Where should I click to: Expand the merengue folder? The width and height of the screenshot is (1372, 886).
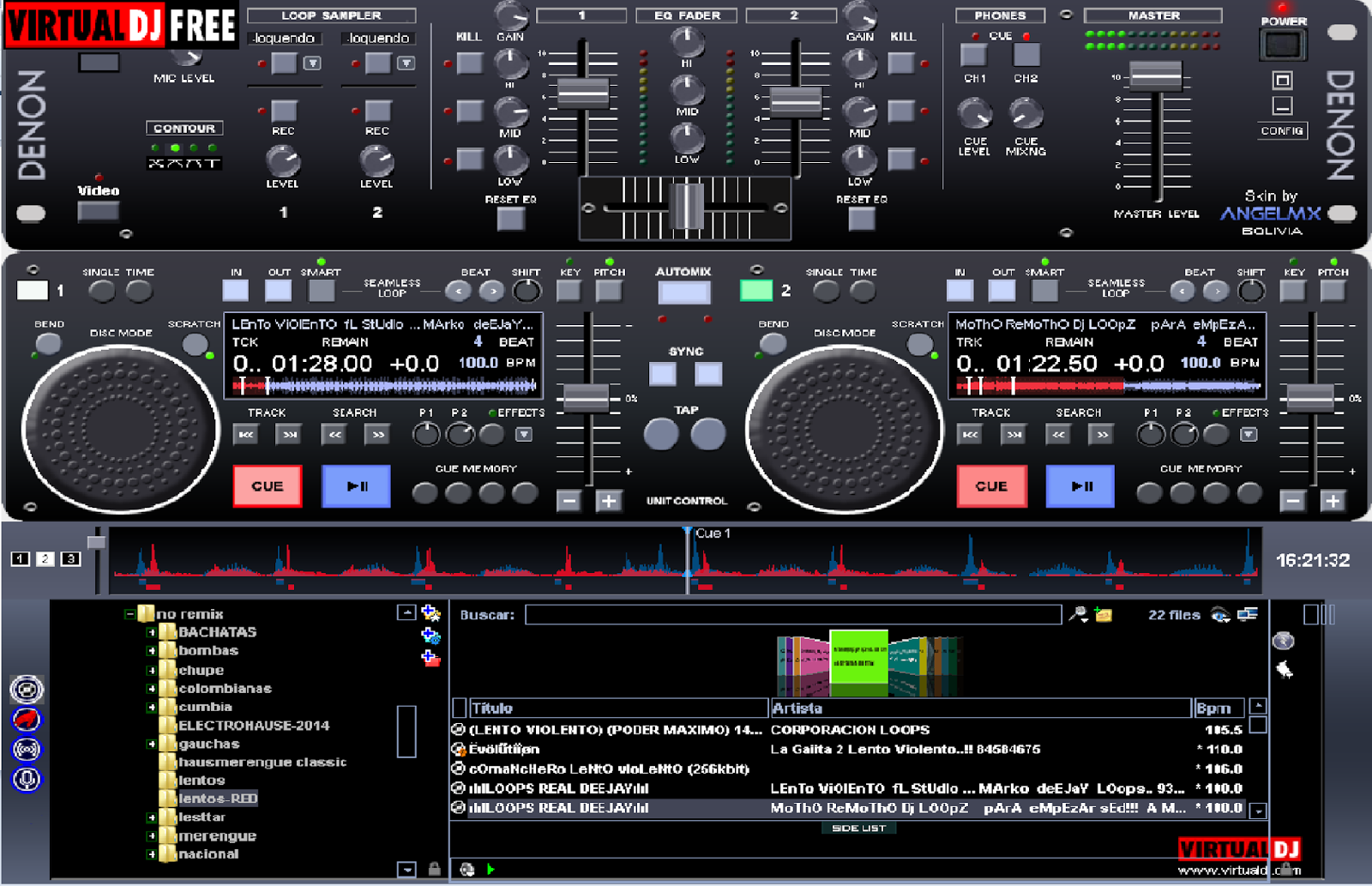pos(152,836)
